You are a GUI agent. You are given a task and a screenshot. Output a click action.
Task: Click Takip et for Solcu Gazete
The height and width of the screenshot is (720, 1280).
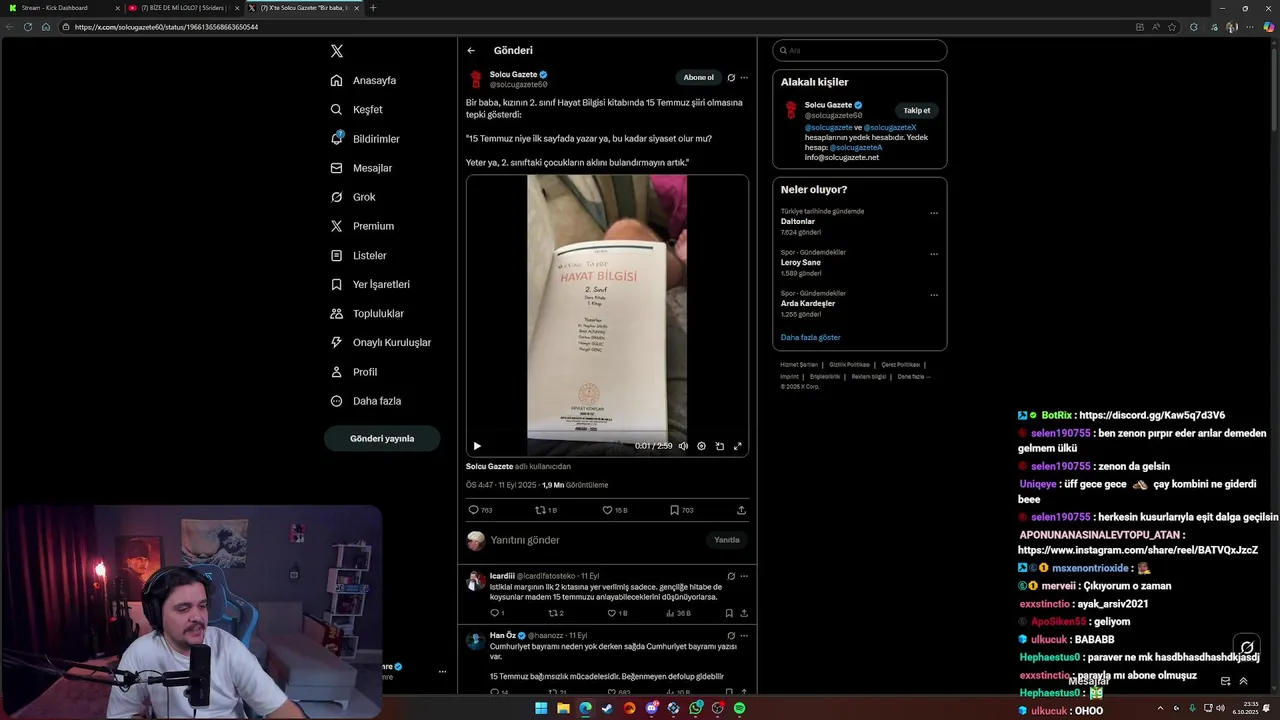click(917, 111)
